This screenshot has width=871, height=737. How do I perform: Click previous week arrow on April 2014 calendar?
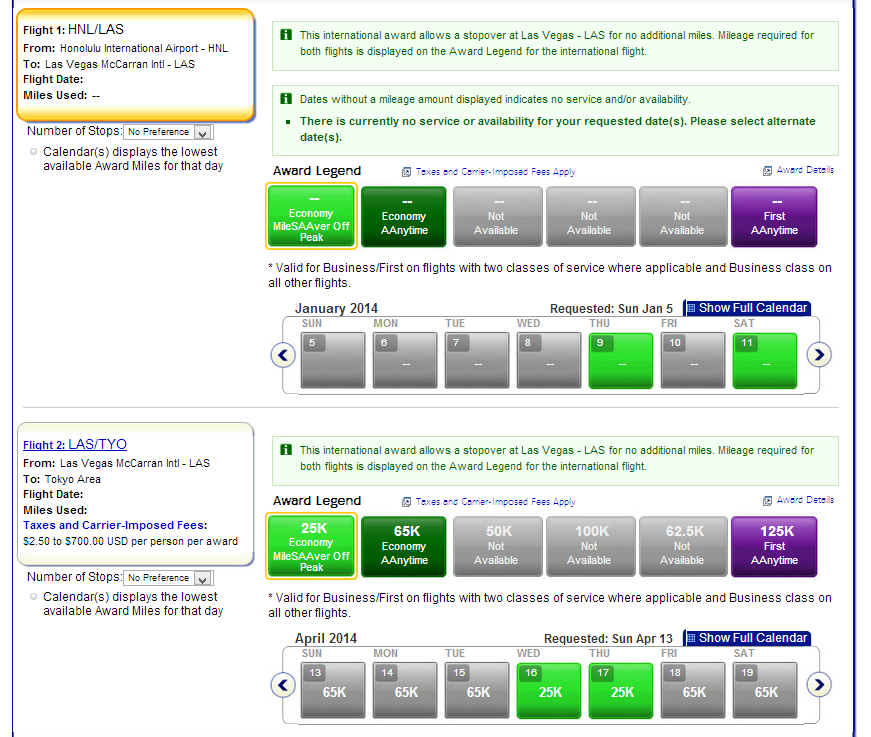(x=284, y=685)
